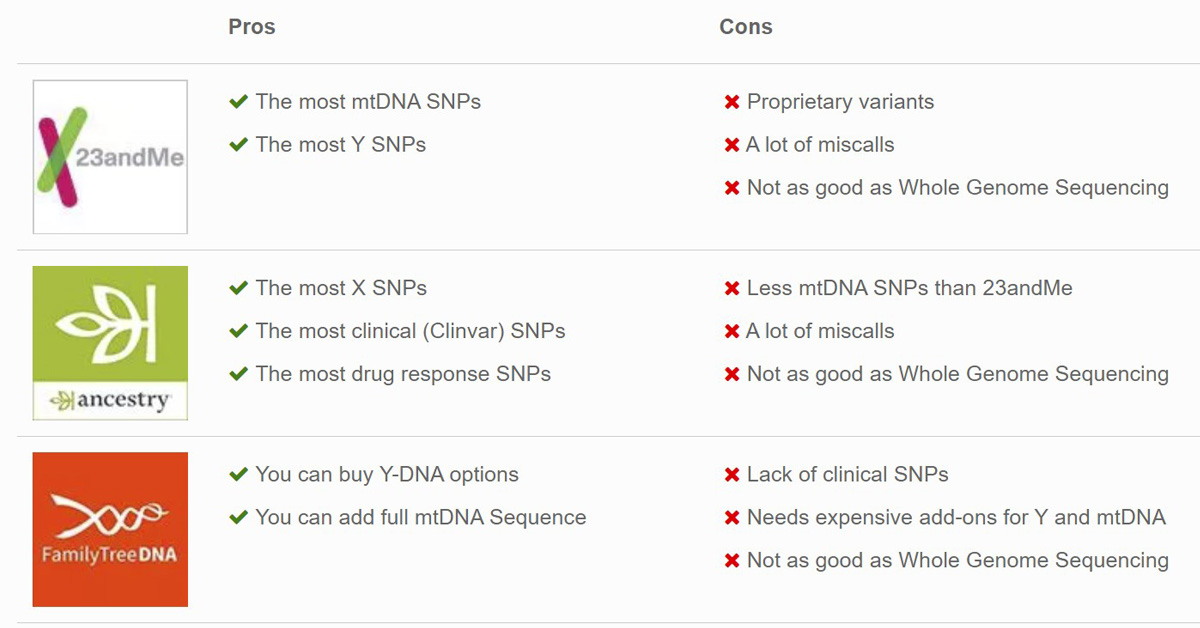
Task: Click 'Proprietary variants' text
Action: [x=840, y=101]
